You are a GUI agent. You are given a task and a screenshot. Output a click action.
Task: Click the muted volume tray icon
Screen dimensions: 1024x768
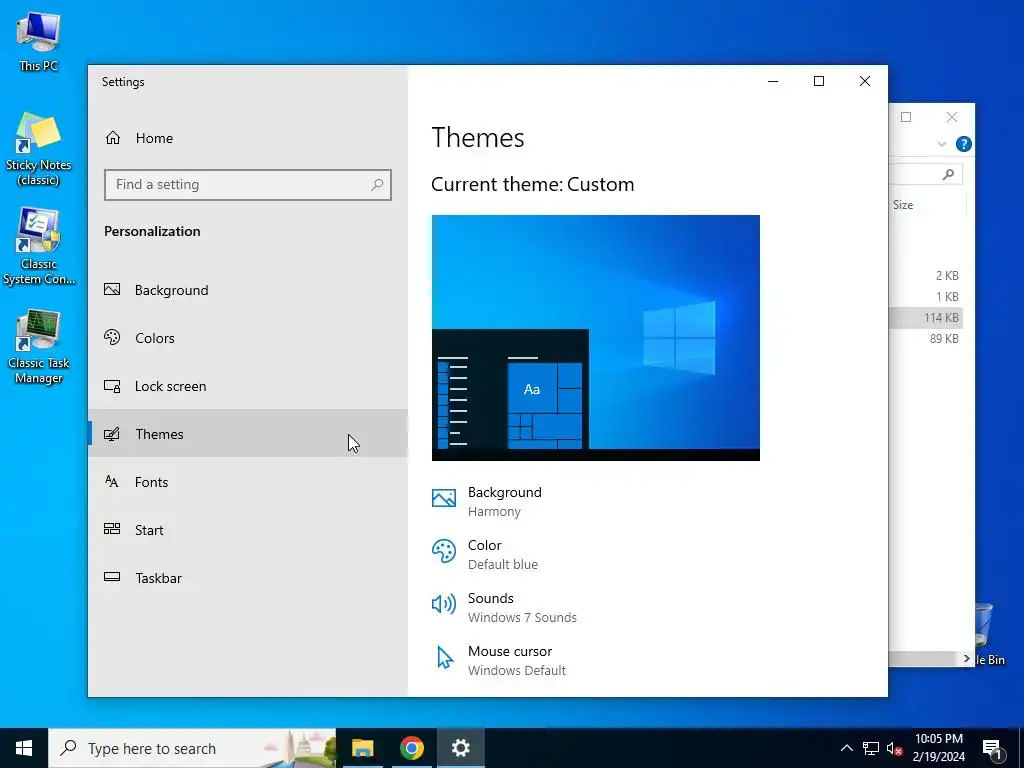[894, 748]
